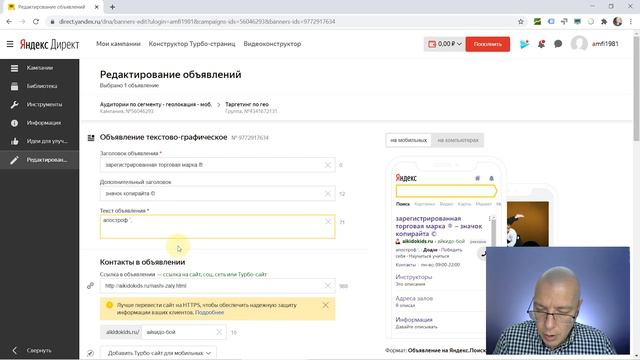The height and width of the screenshot is (360, 640).
Task: Click the Яндекс Директ logo
Action: (49, 44)
